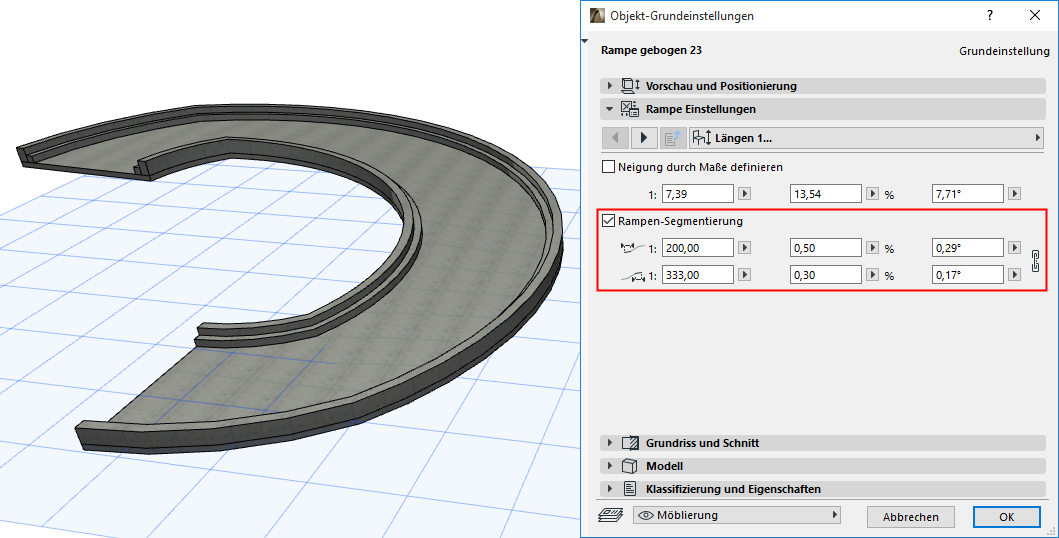Expand Klassifizierung und Eigenschaften panel
The image size is (1059, 538).
point(610,489)
